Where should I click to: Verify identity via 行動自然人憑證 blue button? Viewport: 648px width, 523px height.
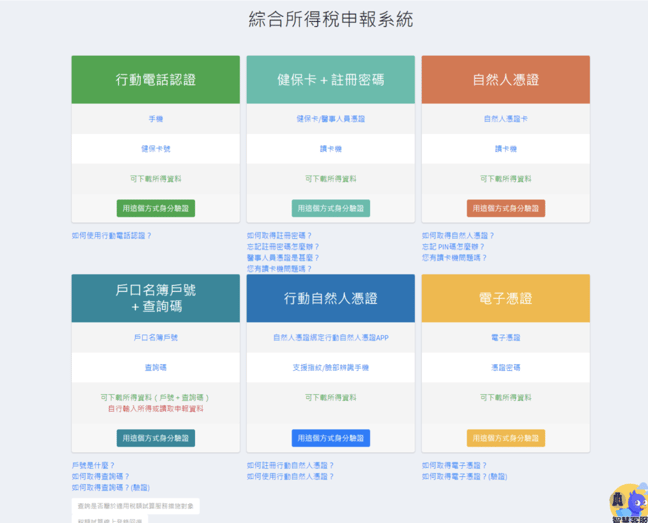pyautogui.click(x=331, y=438)
